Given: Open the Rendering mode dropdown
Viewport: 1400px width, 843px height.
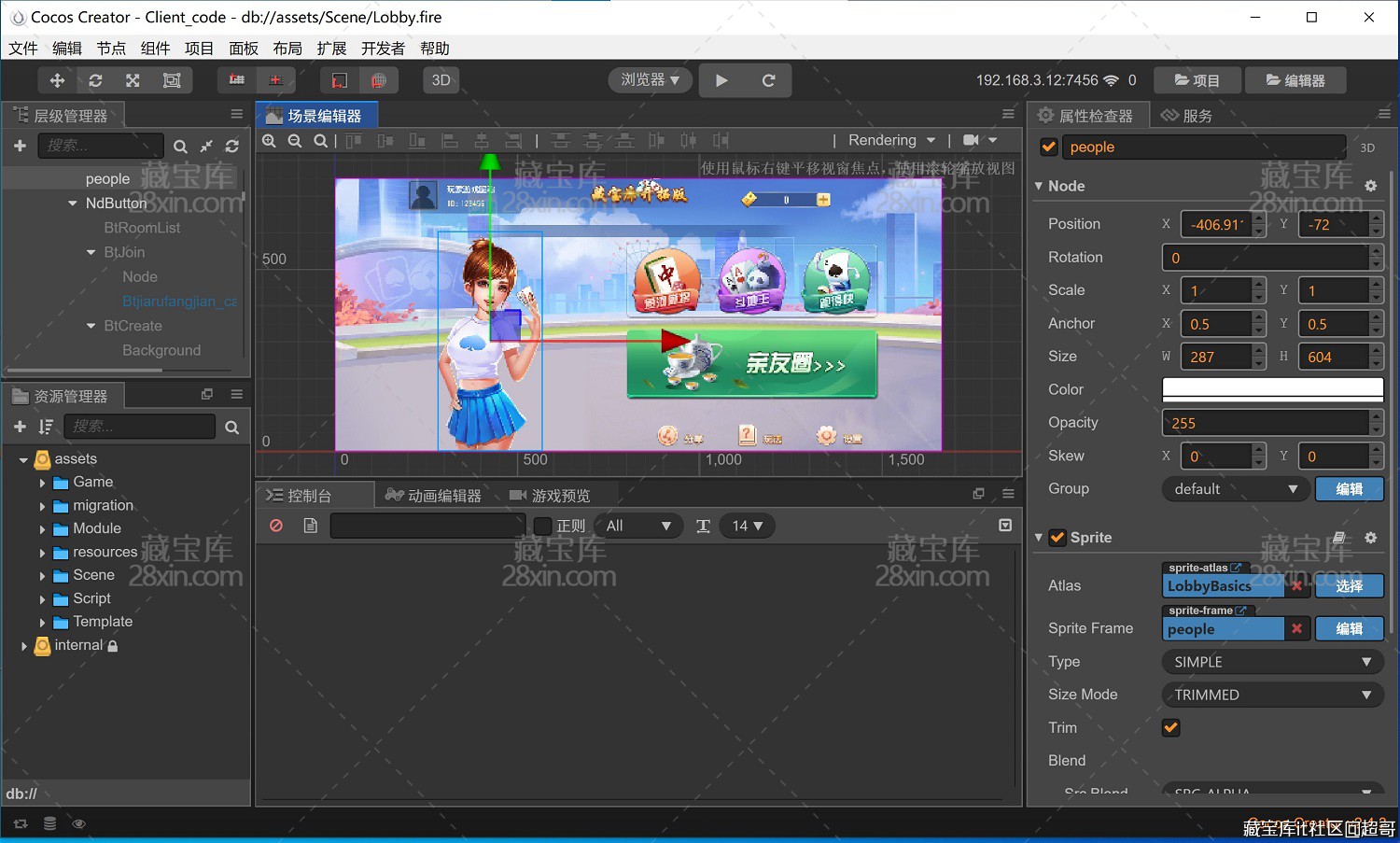Looking at the screenshot, I should [x=891, y=140].
